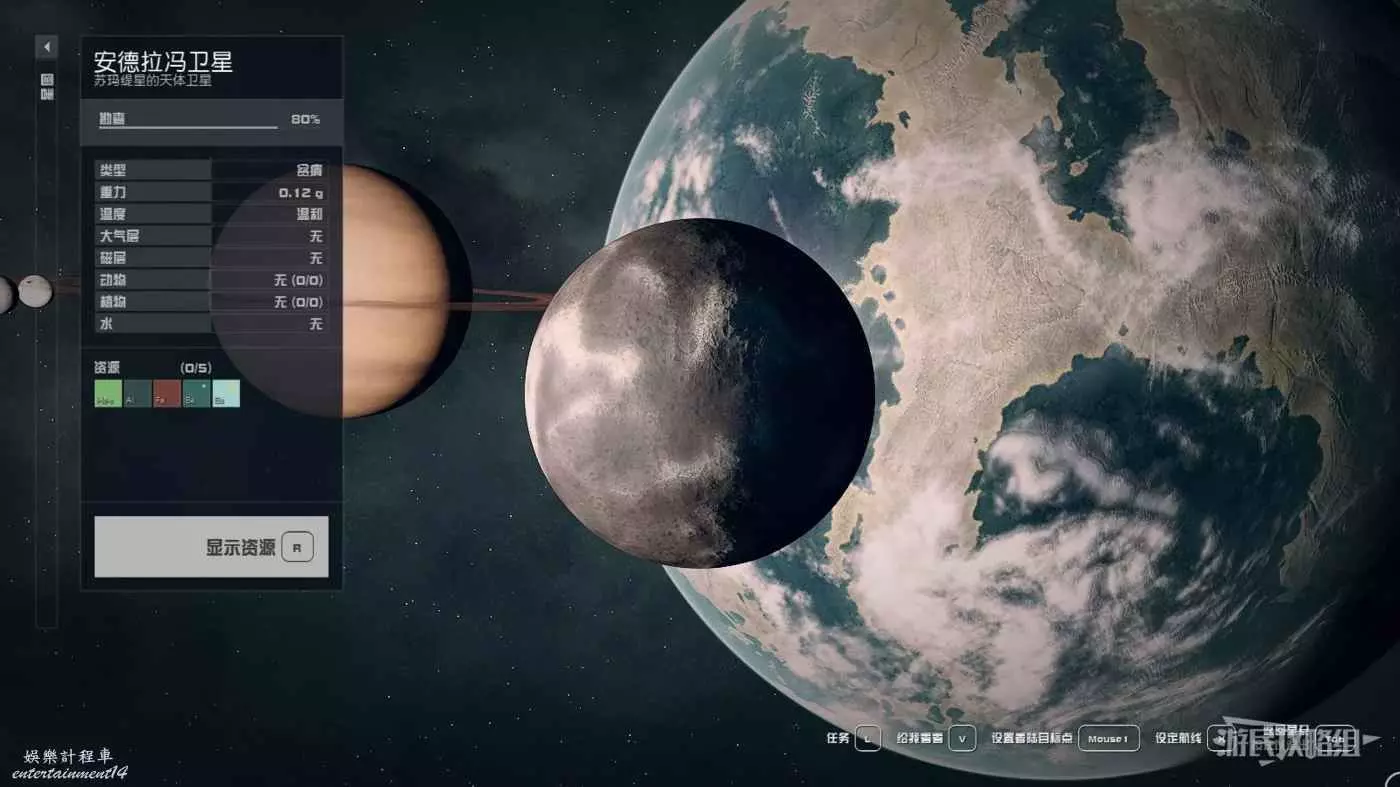This screenshot has width=1400, height=787.
Task: Click the Tab key icon to go back
Action: pyautogui.click(x=1334, y=739)
